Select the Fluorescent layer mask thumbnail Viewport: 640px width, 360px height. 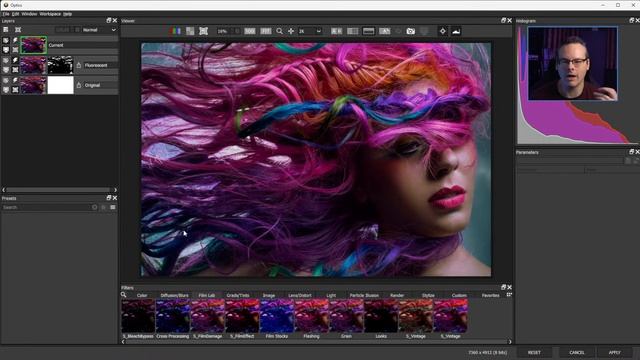point(60,65)
